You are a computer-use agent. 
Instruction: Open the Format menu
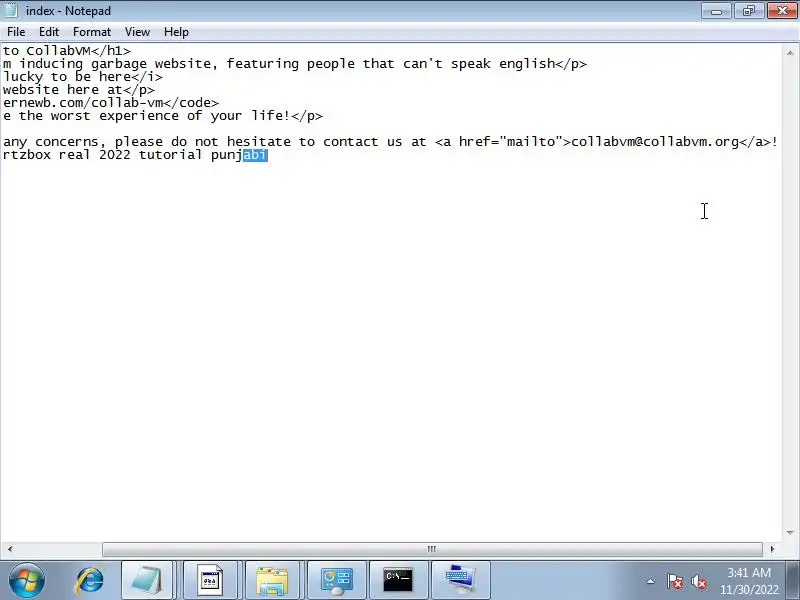pos(92,32)
